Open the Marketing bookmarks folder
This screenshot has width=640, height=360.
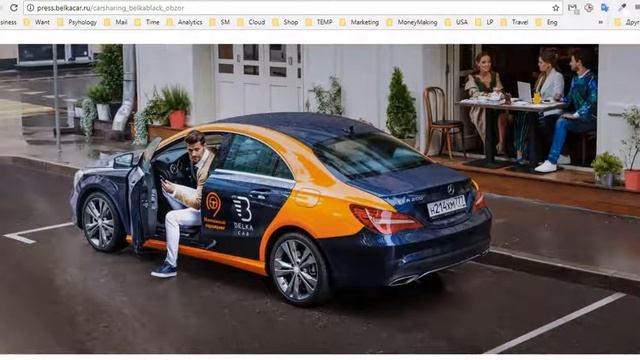(359, 22)
